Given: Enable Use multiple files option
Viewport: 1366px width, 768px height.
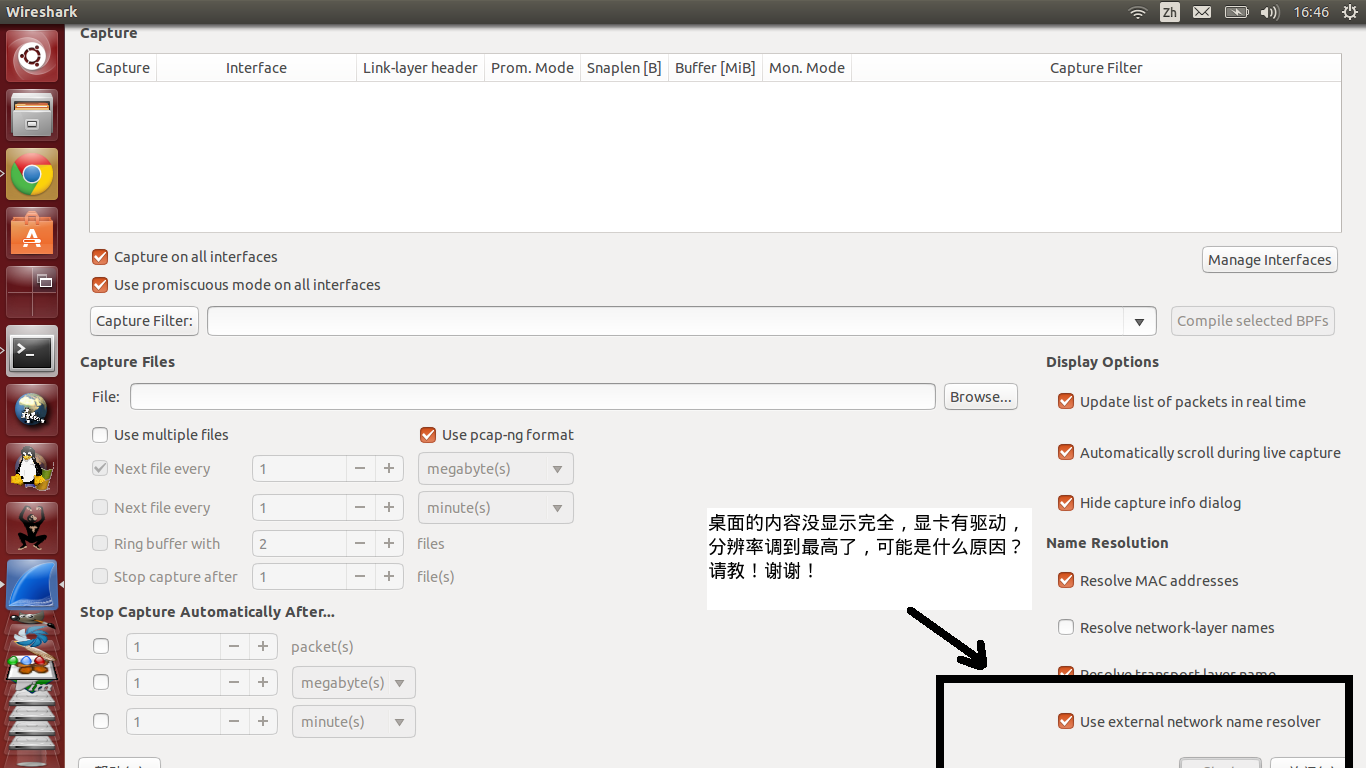Looking at the screenshot, I should [100, 435].
